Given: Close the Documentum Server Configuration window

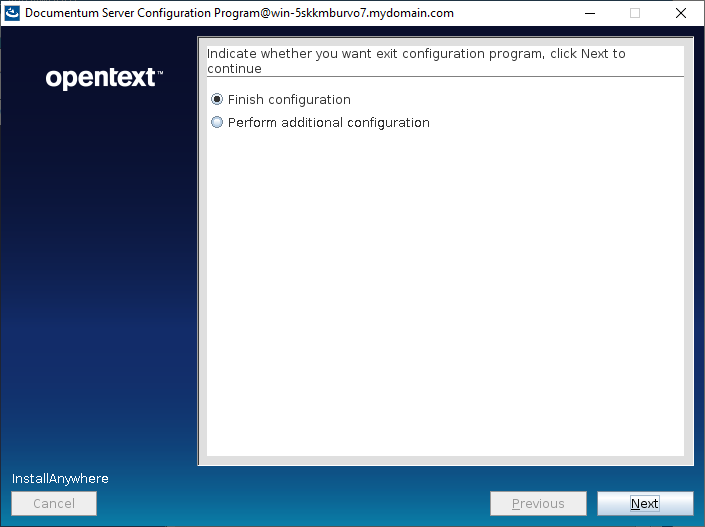Looking at the screenshot, I should 681,13.
